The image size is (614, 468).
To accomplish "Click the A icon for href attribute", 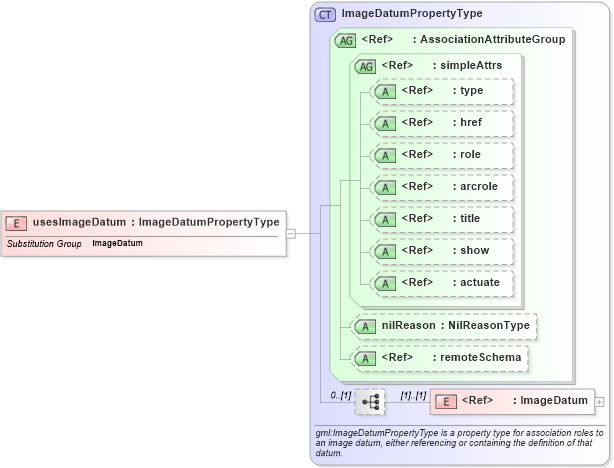I will pos(385,124).
